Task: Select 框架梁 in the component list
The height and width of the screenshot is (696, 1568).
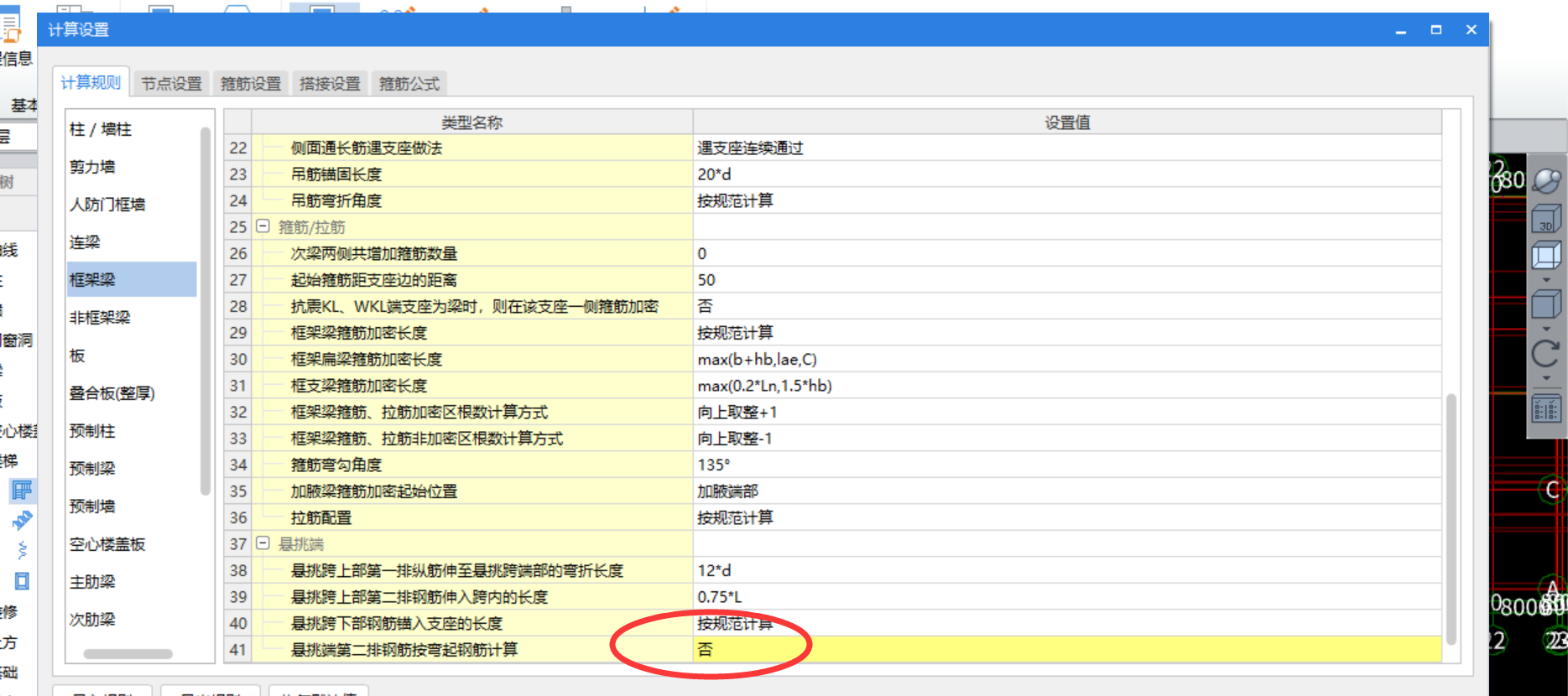Action: (x=132, y=279)
